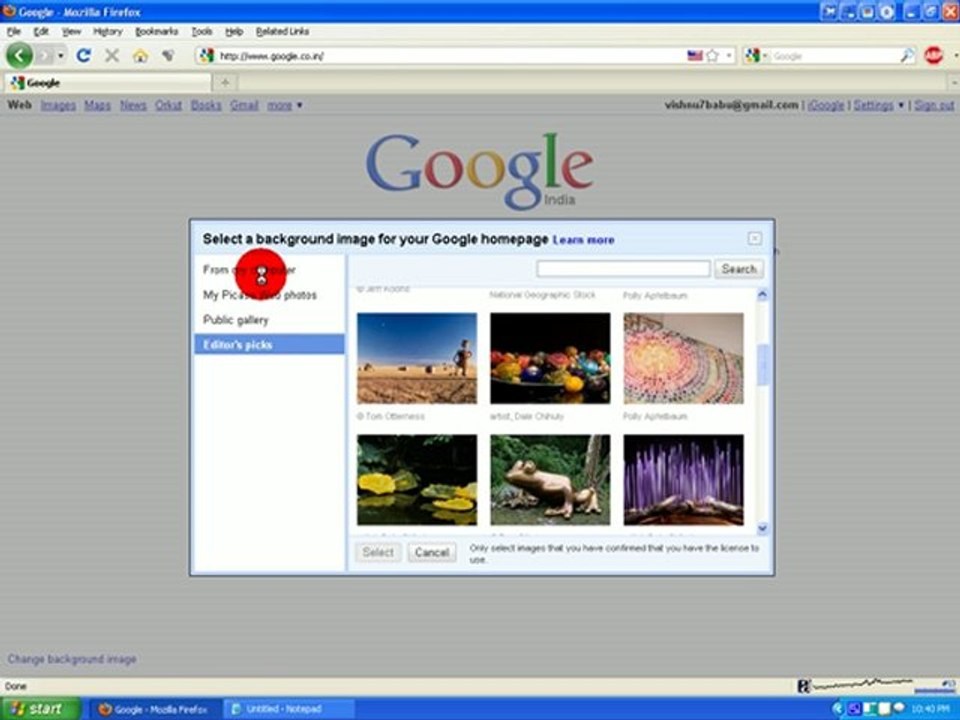Click the US flag icon in address bar

point(694,56)
